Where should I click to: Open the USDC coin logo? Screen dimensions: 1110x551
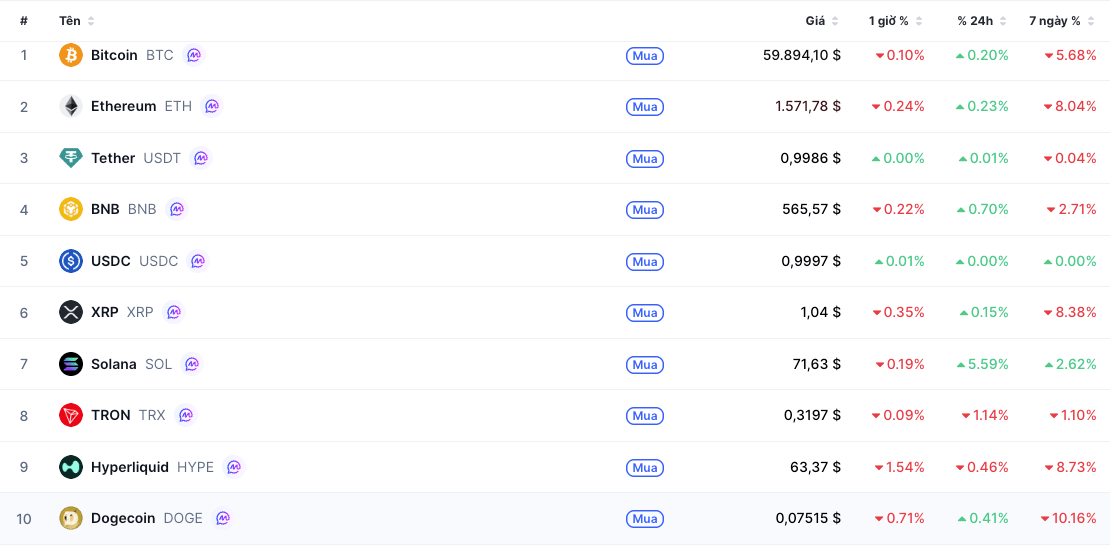pyautogui.click(x=71, y=261)
